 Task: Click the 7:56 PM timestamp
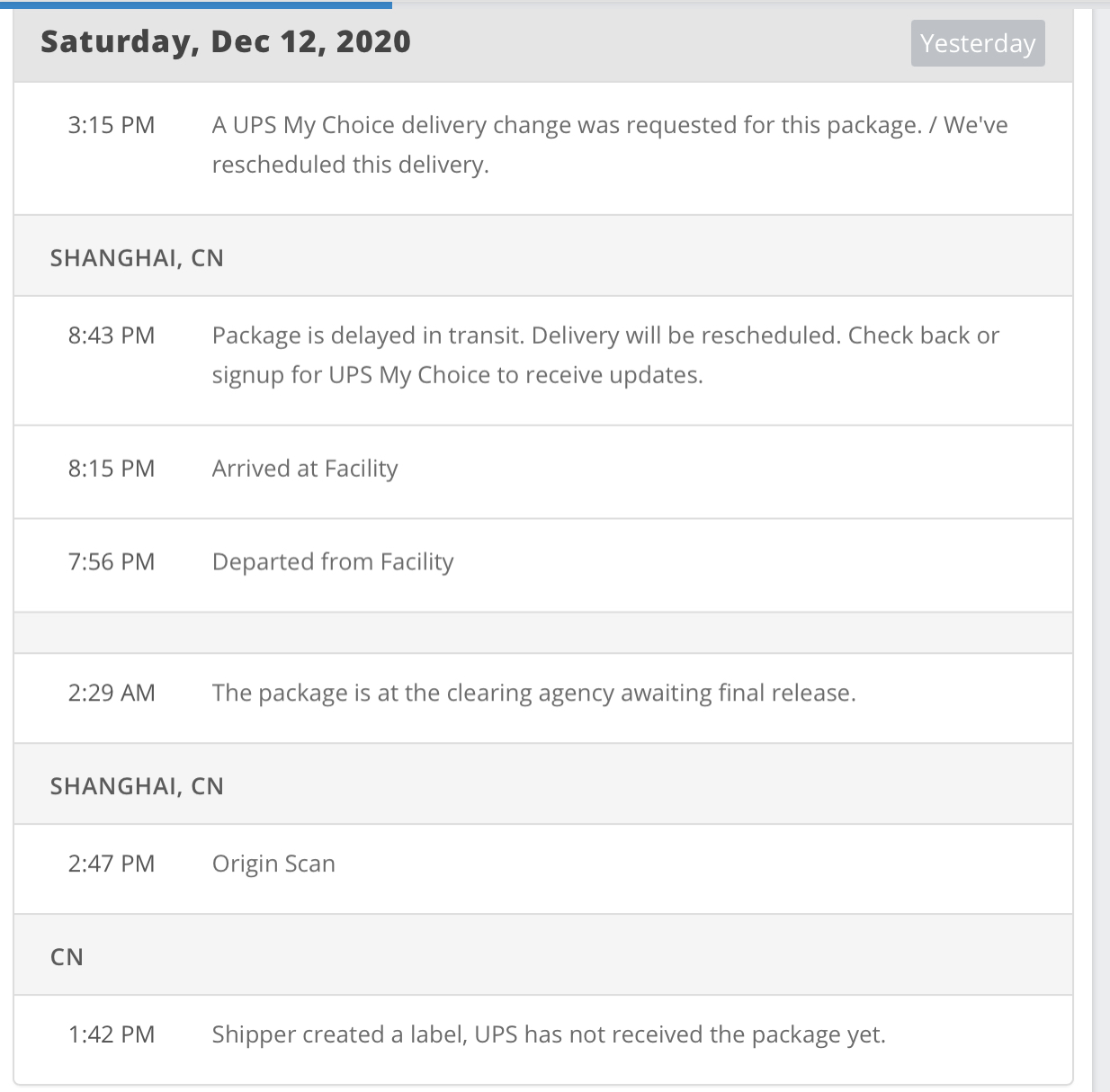point(112,562)
